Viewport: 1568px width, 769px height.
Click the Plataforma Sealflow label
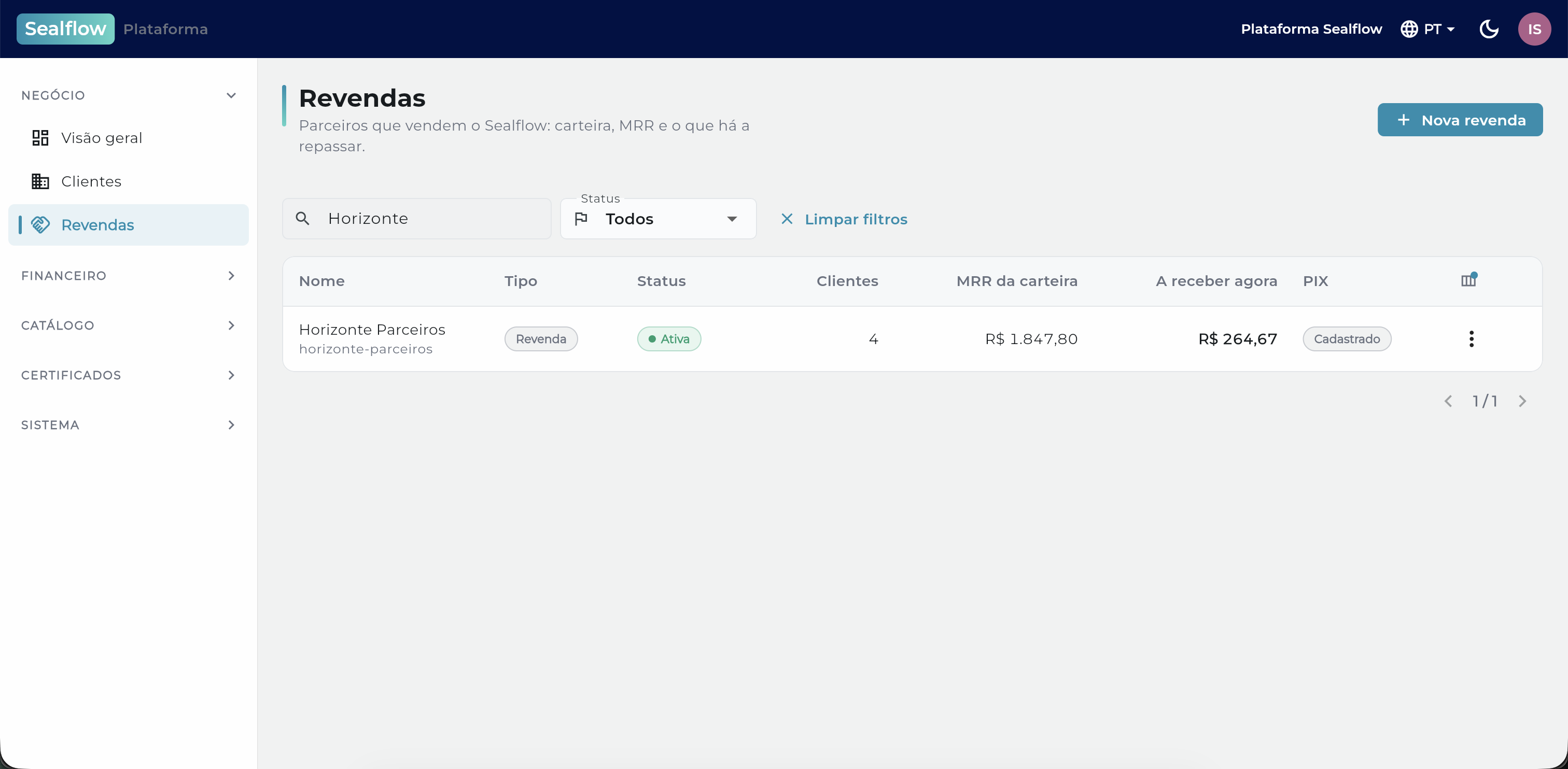pos(1311,29)
